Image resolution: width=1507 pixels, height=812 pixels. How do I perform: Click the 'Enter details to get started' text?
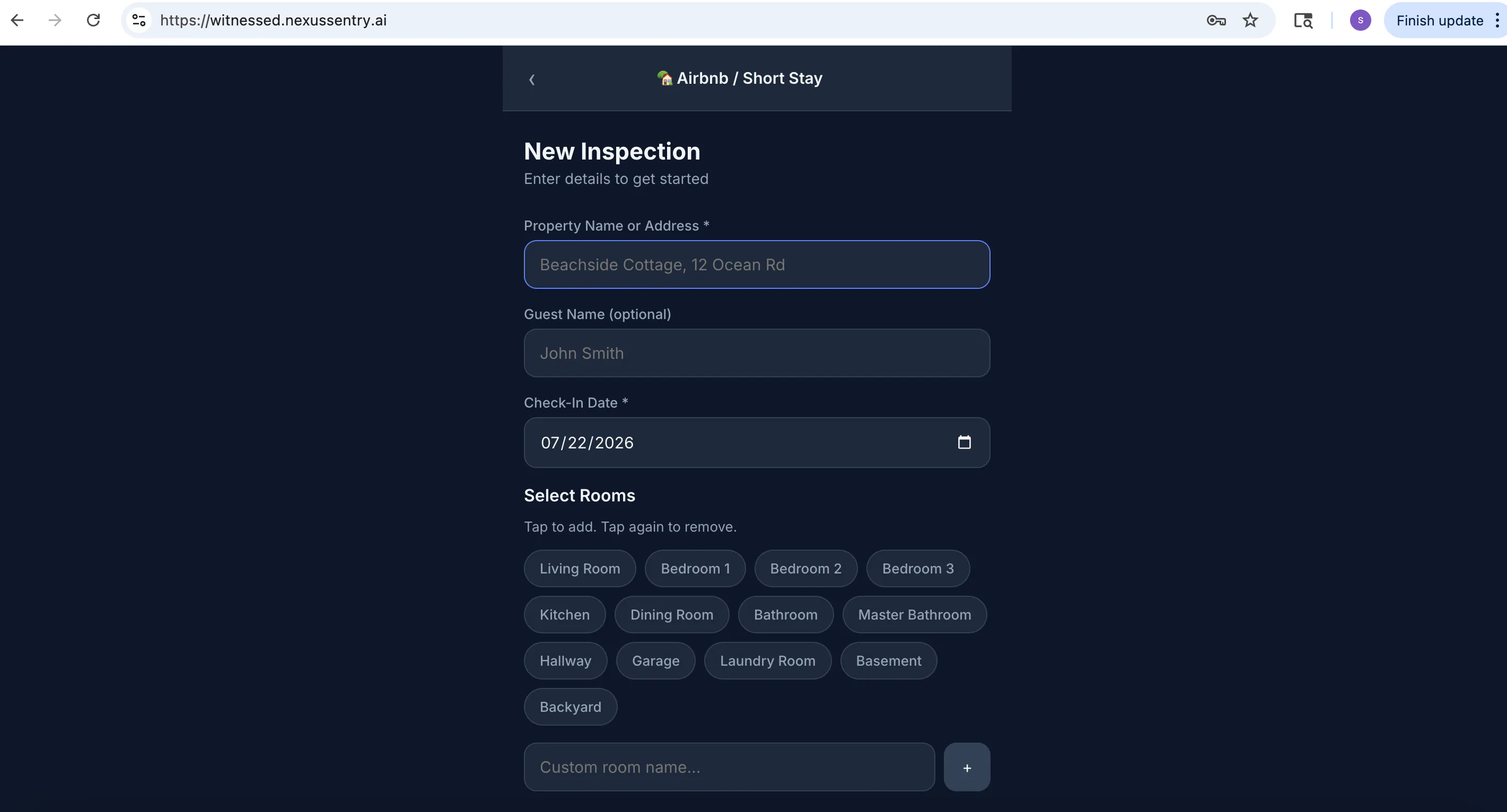tap(616, 179)
